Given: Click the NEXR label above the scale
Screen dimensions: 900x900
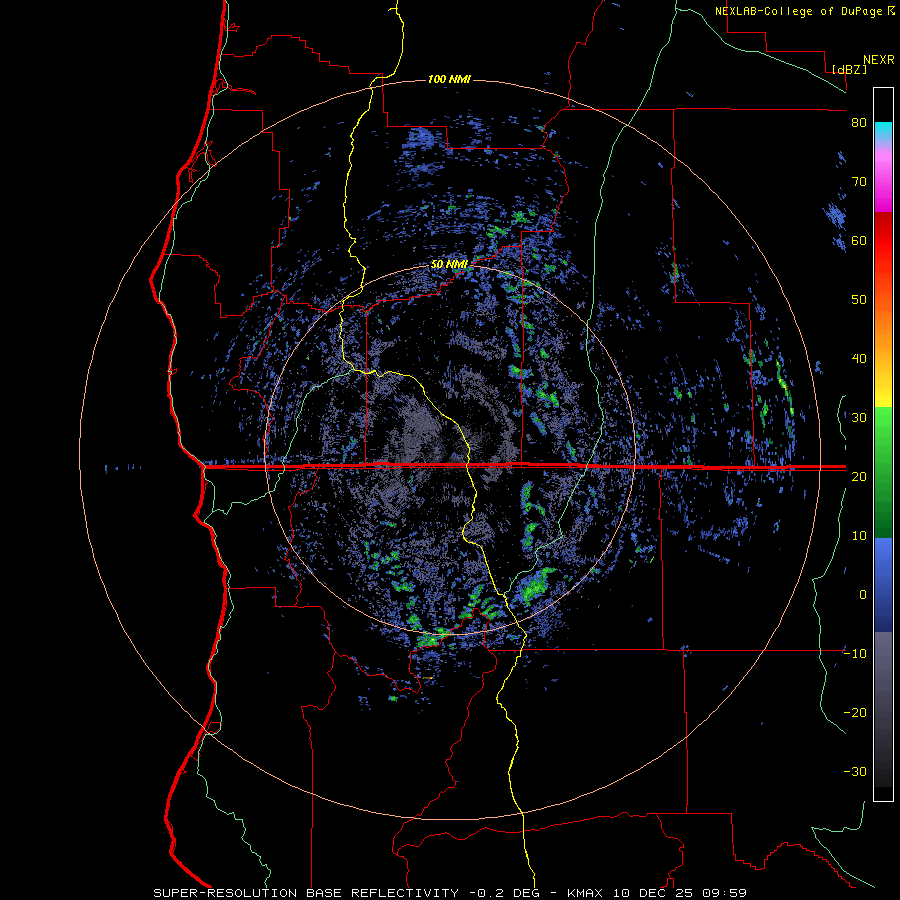Looking at the screenshot, I should pos(879,60).
